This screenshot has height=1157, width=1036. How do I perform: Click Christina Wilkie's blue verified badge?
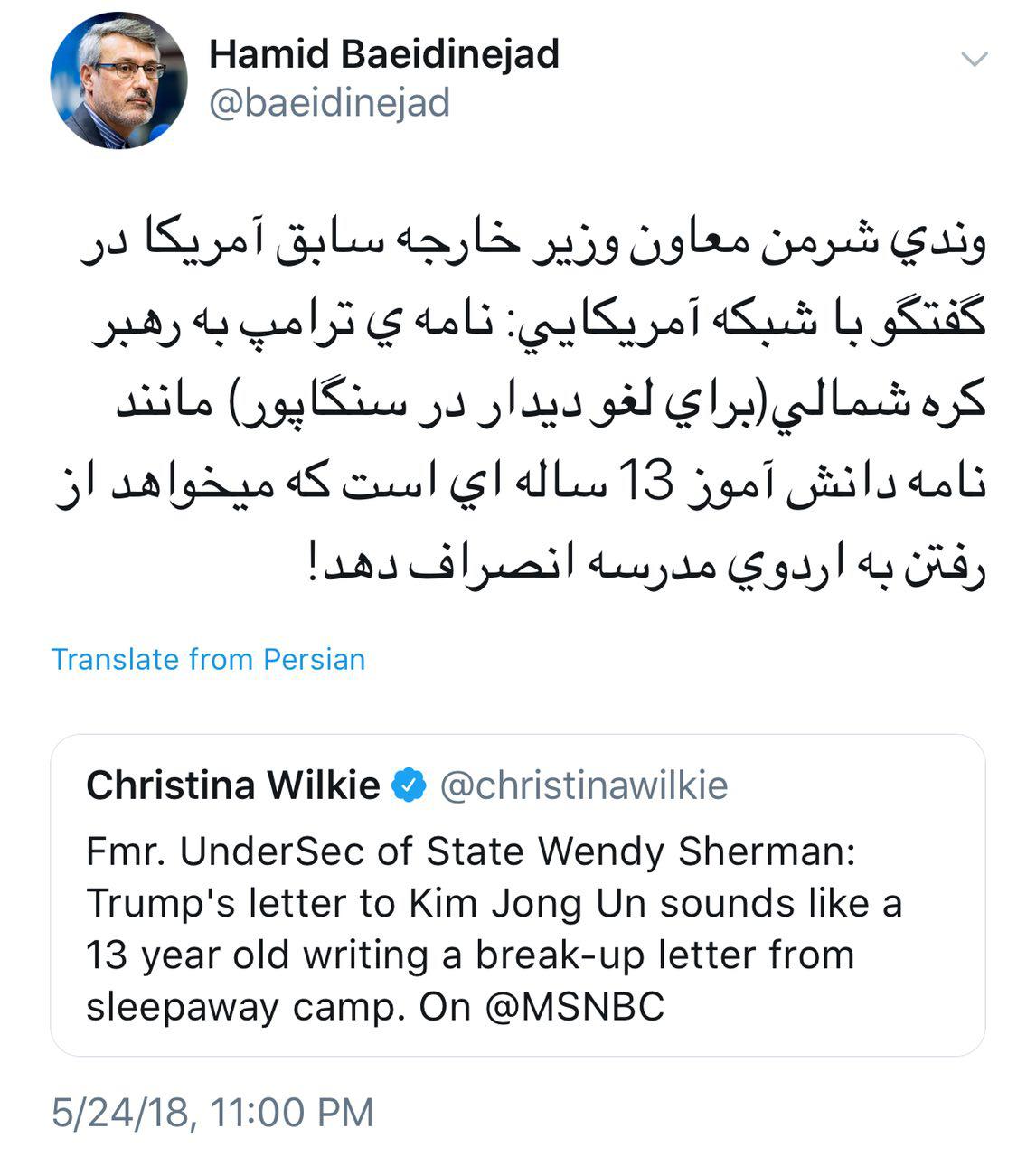[x=409, y=785]
